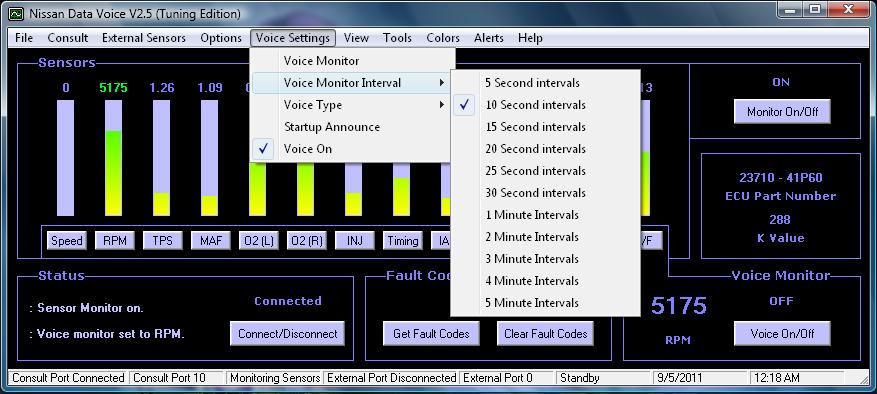Open the Options menu
Image resolution: width=877 pixels, height=394 pixels.
[x=221, y=38]
